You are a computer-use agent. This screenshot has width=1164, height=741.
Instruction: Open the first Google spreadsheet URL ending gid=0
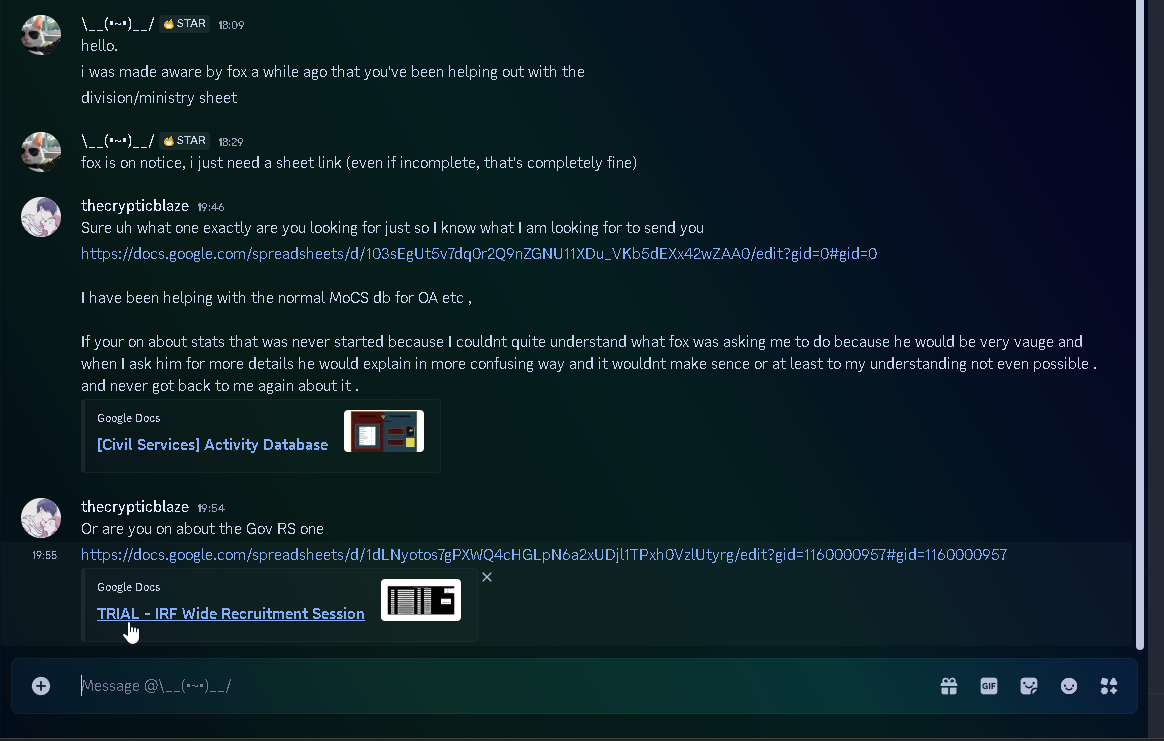click(479, 254)
